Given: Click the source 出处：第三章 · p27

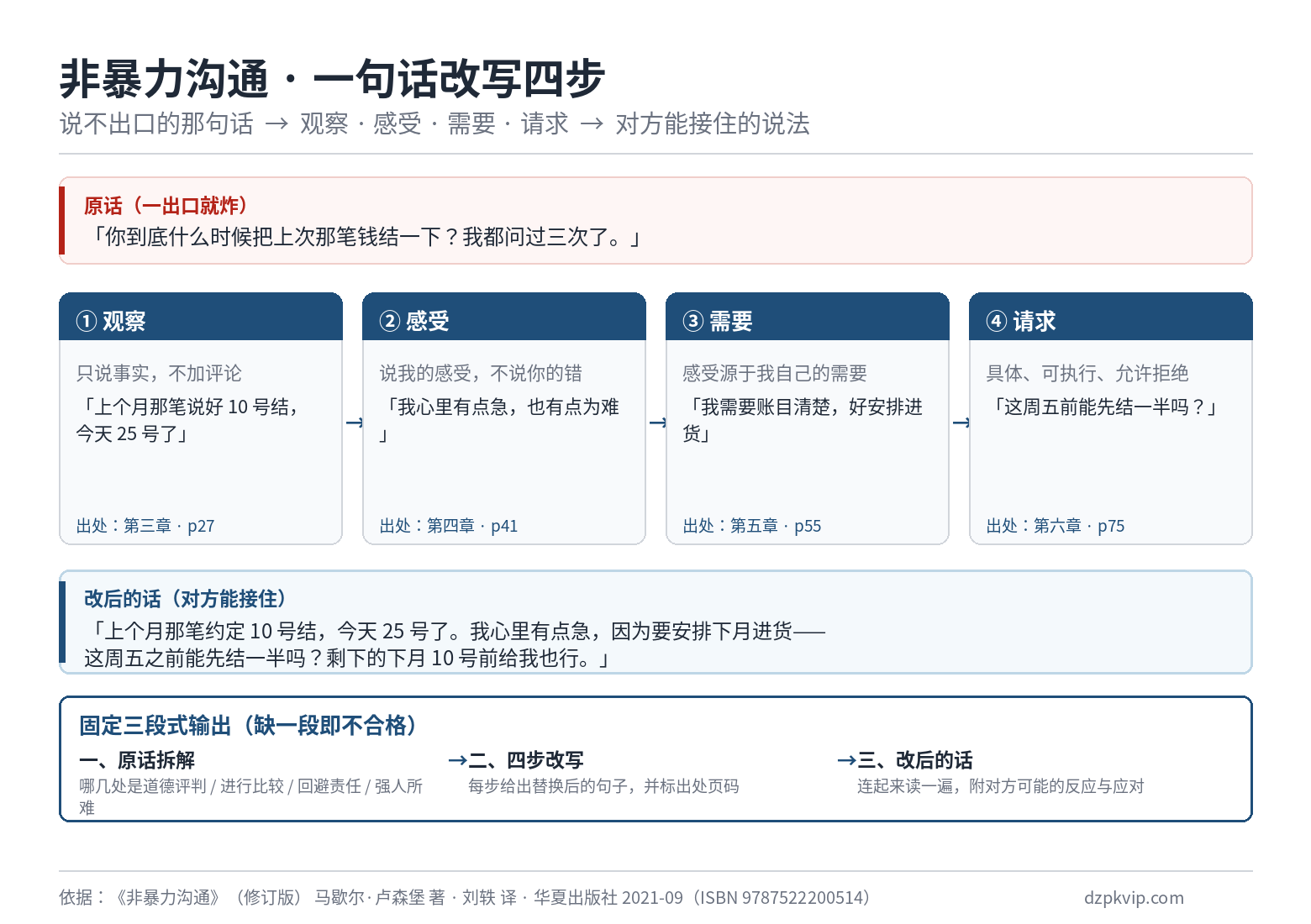Looking at the screenshot, I should coord(145,526).
